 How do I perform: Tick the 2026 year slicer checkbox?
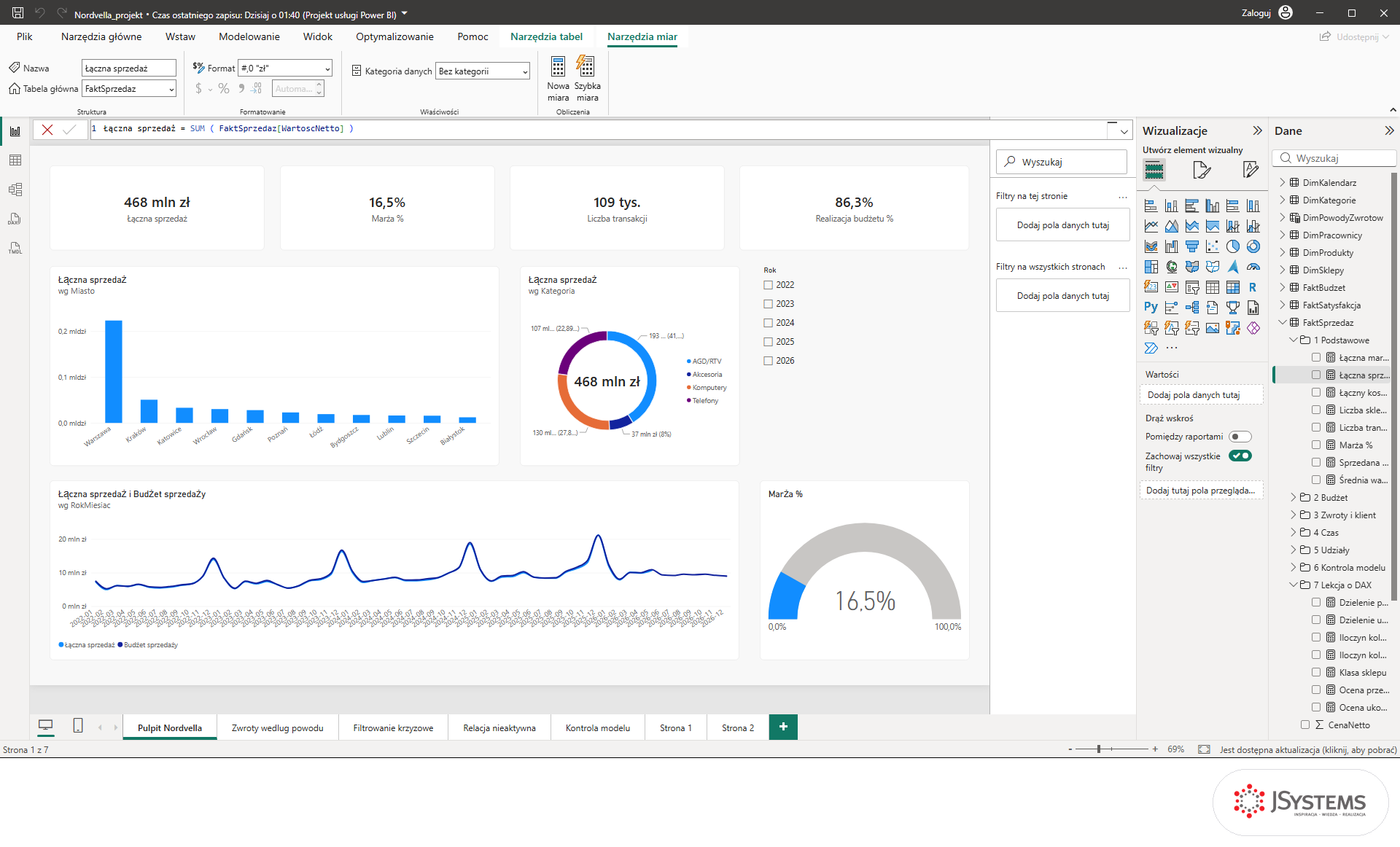[x=768, y=361]
